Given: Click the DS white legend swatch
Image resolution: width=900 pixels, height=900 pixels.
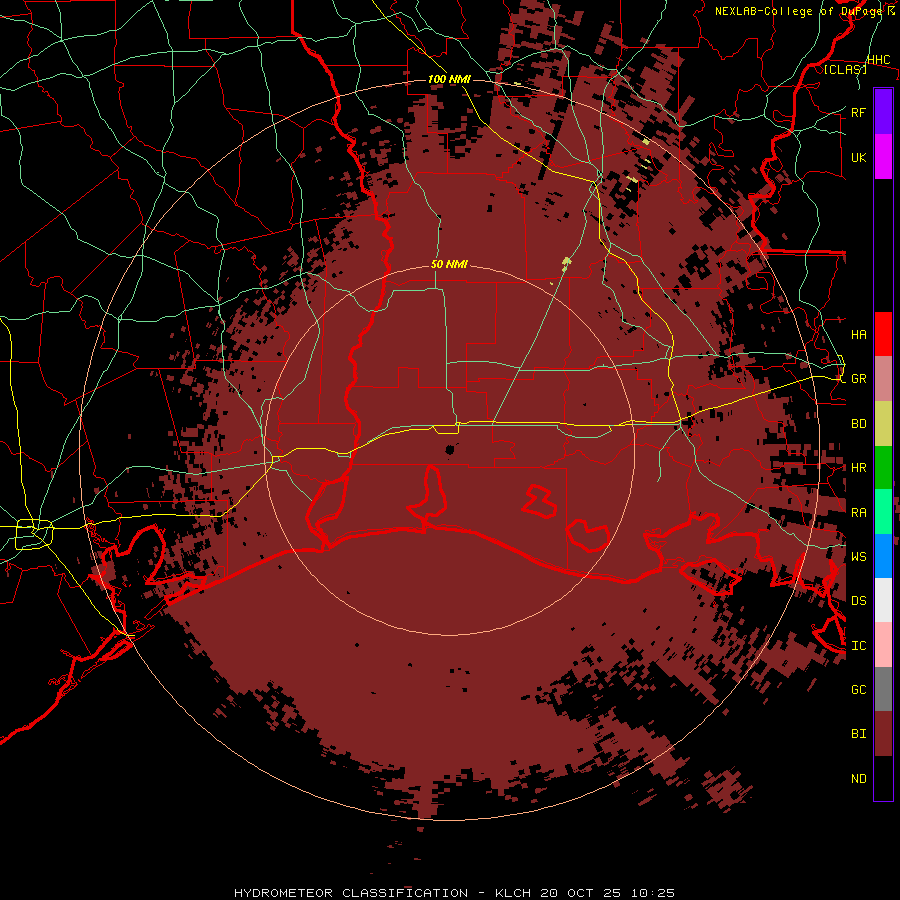Looking at the screenshot, I should (x=883, y=600).
